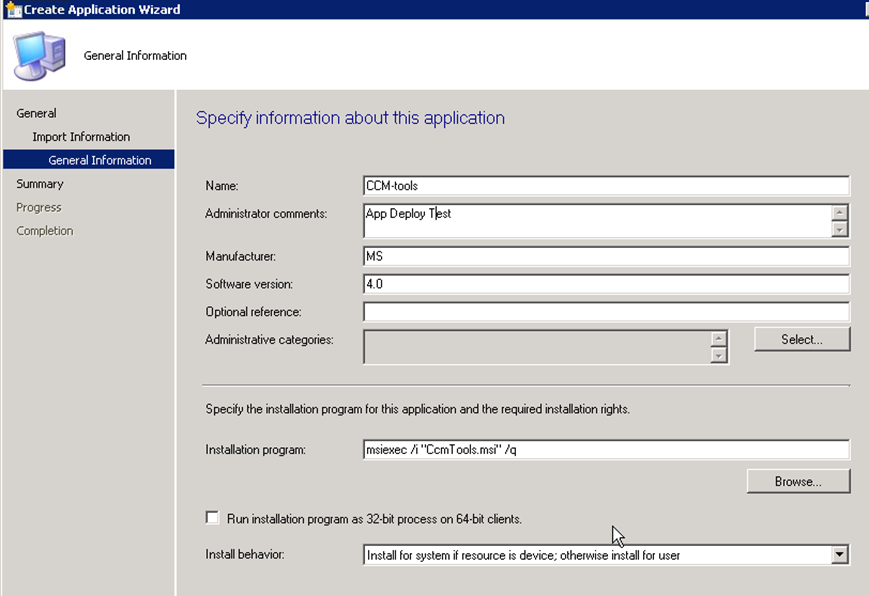Click Select... button for administrative categories
Viewport: 869px width, 596px height.
802,339
